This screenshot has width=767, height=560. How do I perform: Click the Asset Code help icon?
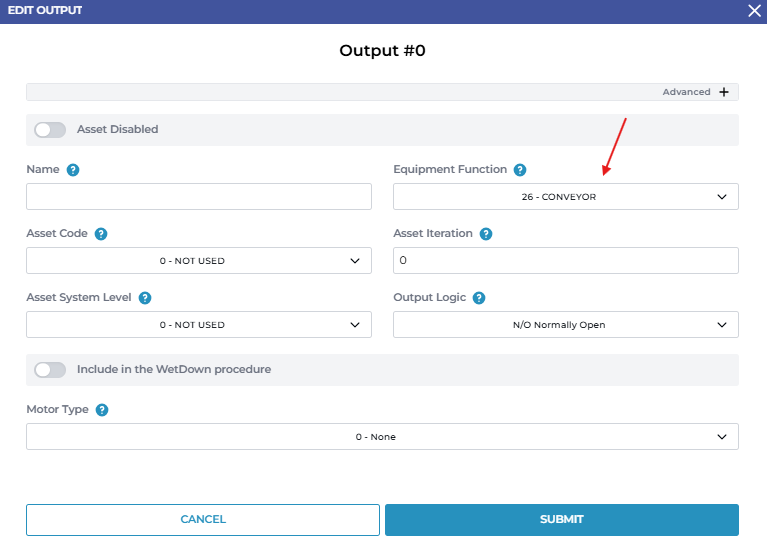[101, 234]
